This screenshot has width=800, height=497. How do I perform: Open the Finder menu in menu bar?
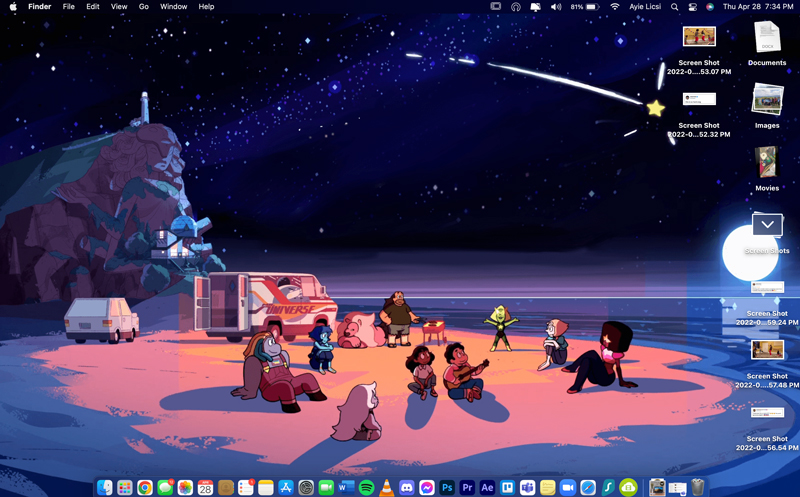click(40, 7)
